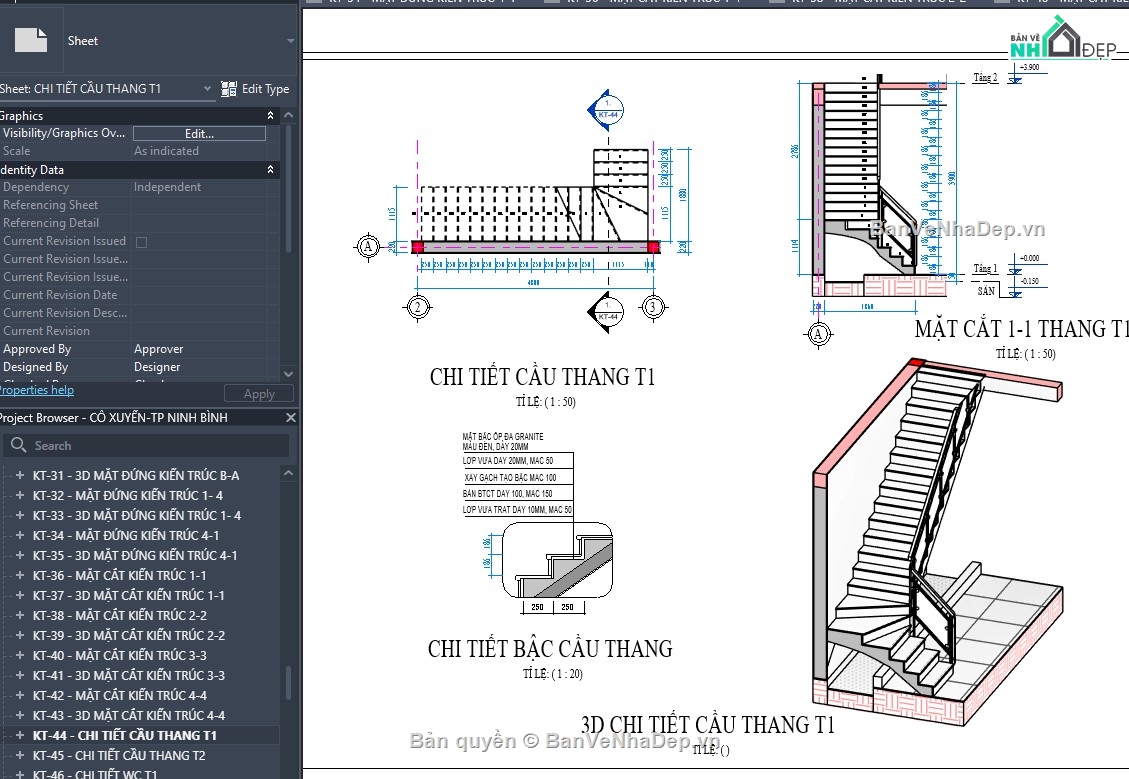Screen dimensions: 1129x779
Task: Select sheet KT-36 - MẶT CẮT KIẾN TRÚC 1-1
Action: [119, 575]
